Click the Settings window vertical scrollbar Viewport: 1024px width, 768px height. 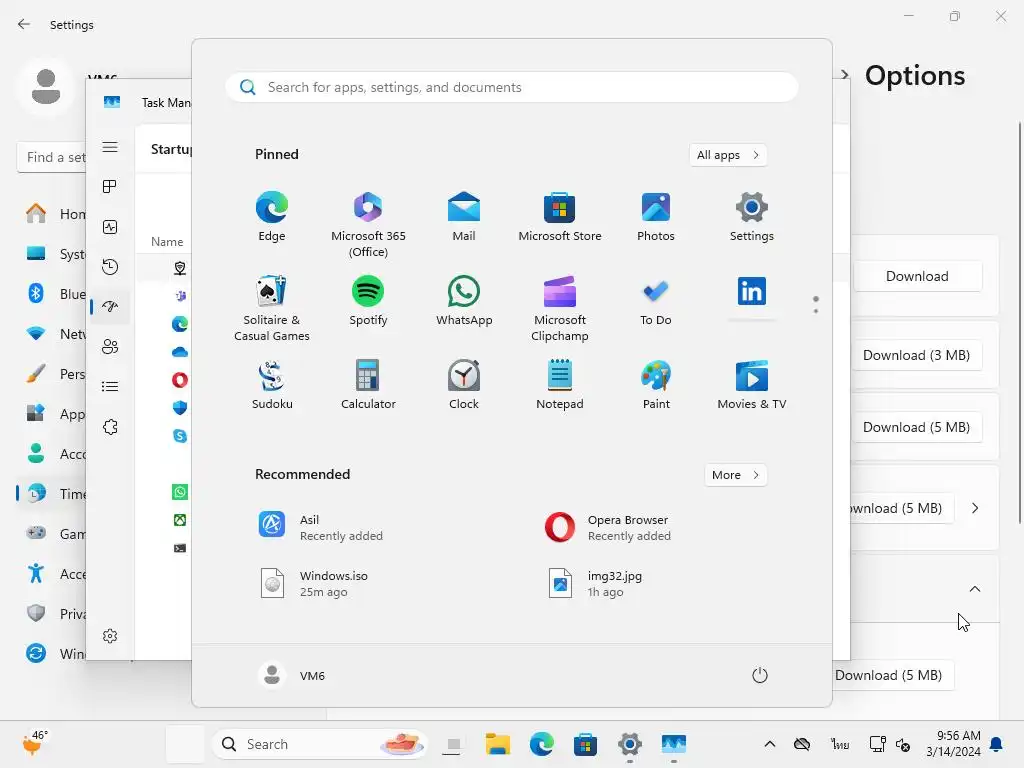1019,323
